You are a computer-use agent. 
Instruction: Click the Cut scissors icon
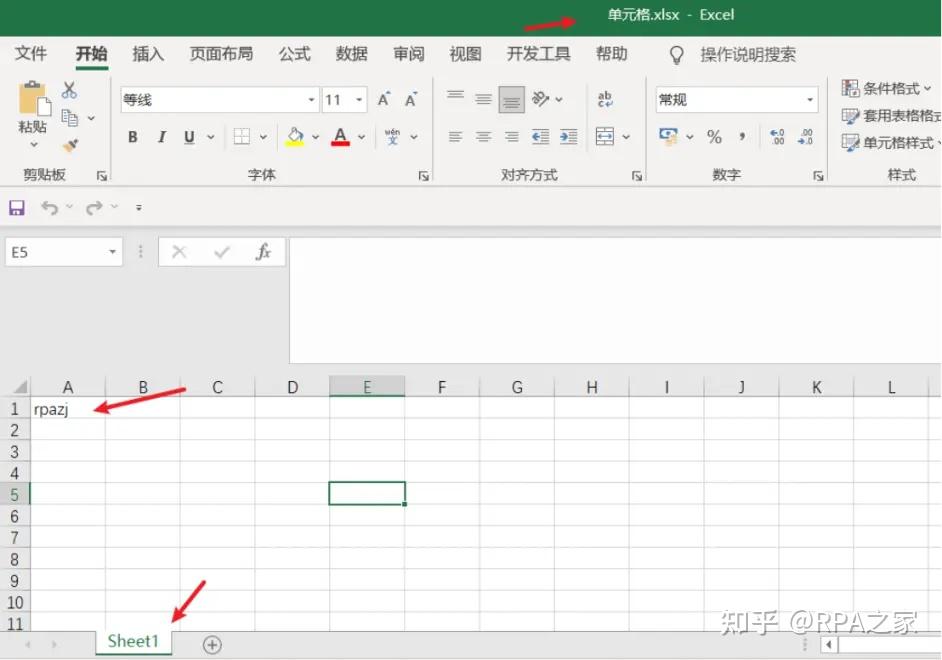point(69,88)
